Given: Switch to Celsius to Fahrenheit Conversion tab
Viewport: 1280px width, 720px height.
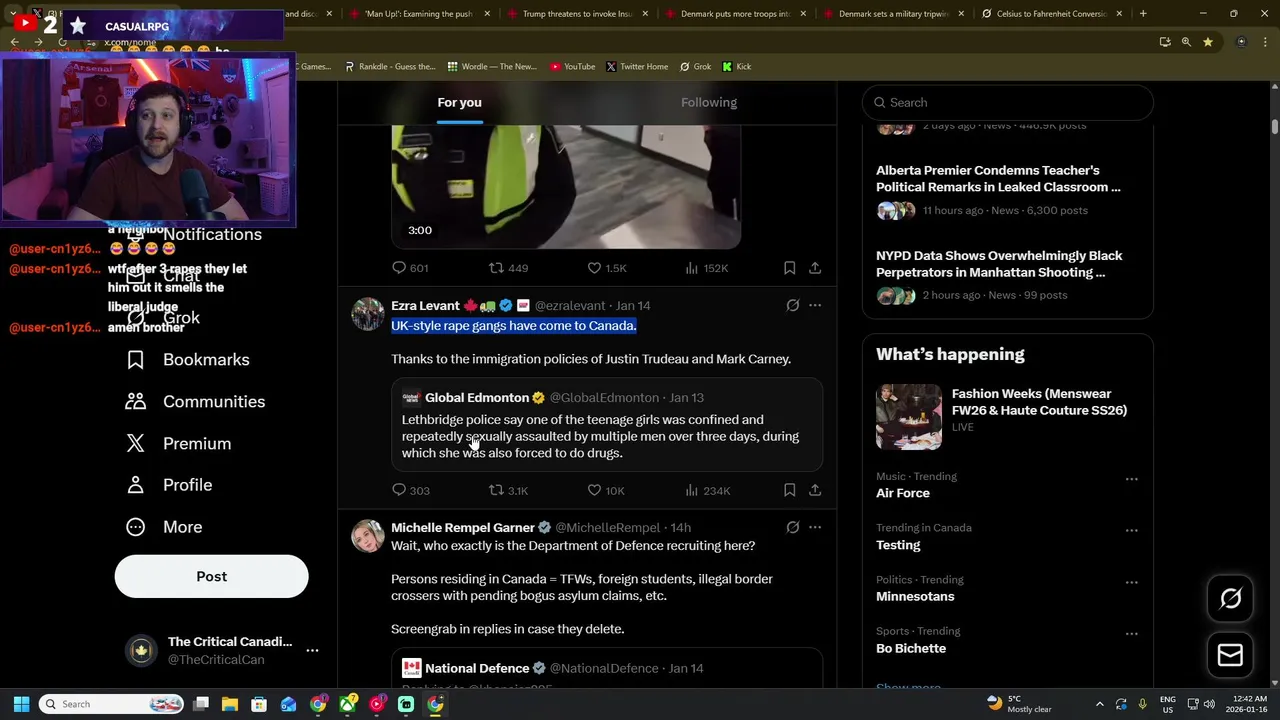Looking at the screenshot, I should tap(1050, 14).
